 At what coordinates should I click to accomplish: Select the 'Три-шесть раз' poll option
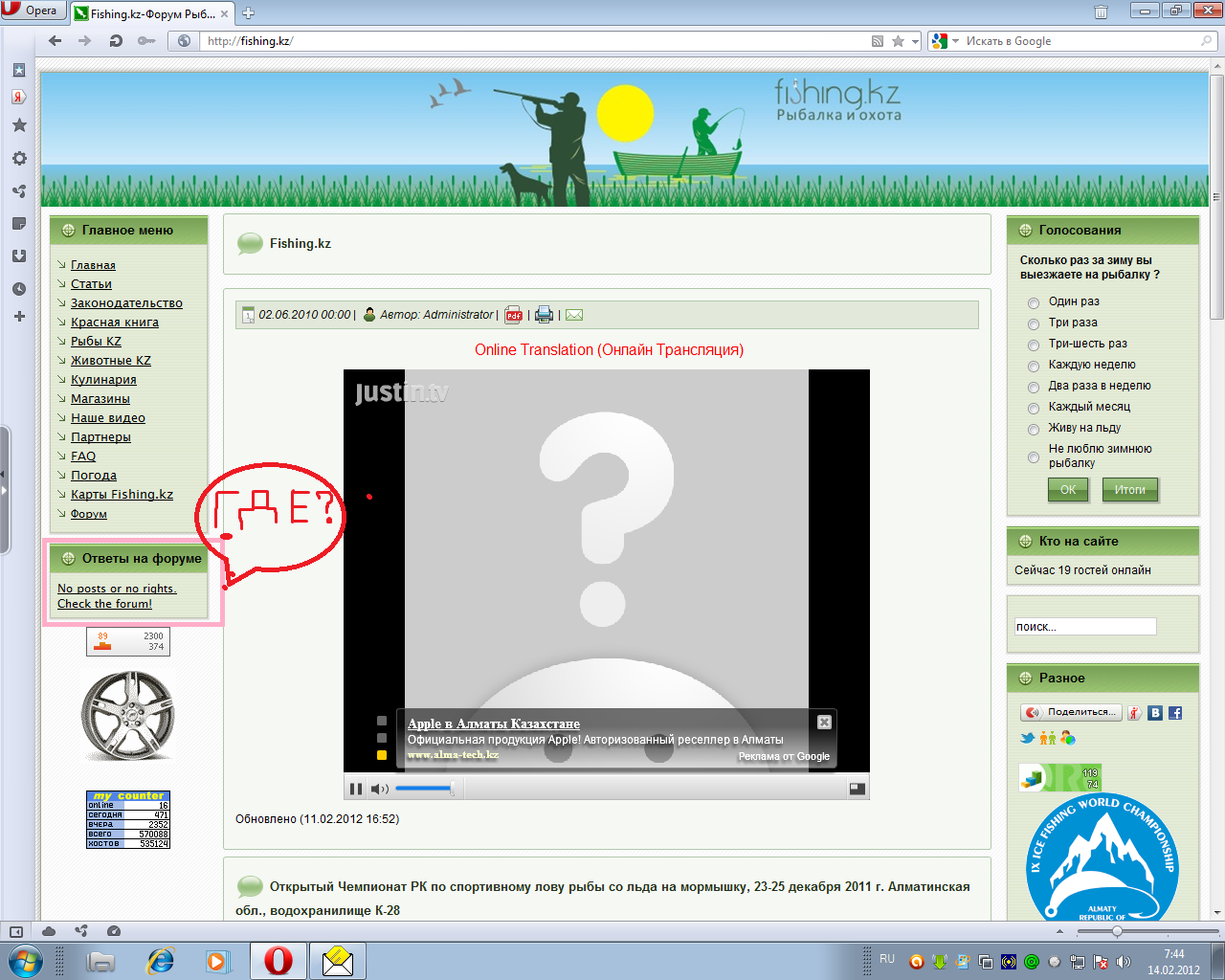1034,345
